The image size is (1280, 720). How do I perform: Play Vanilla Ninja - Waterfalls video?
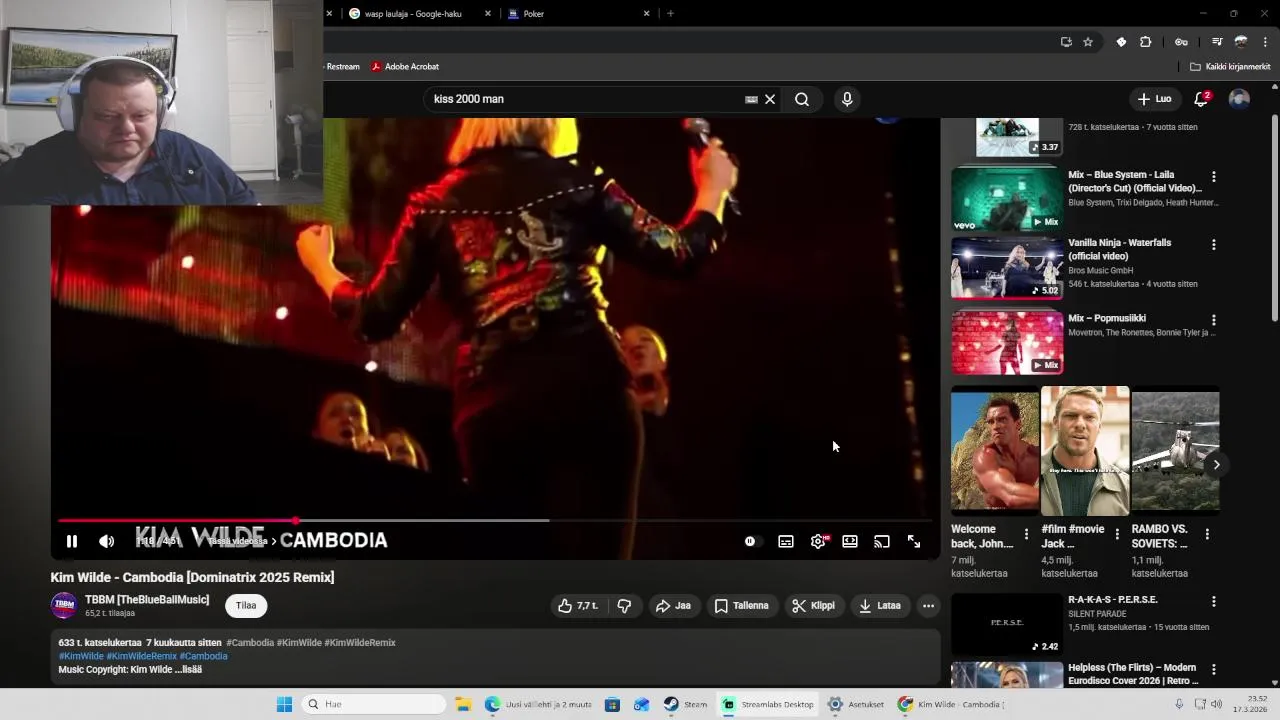(x=1007, y=268)
